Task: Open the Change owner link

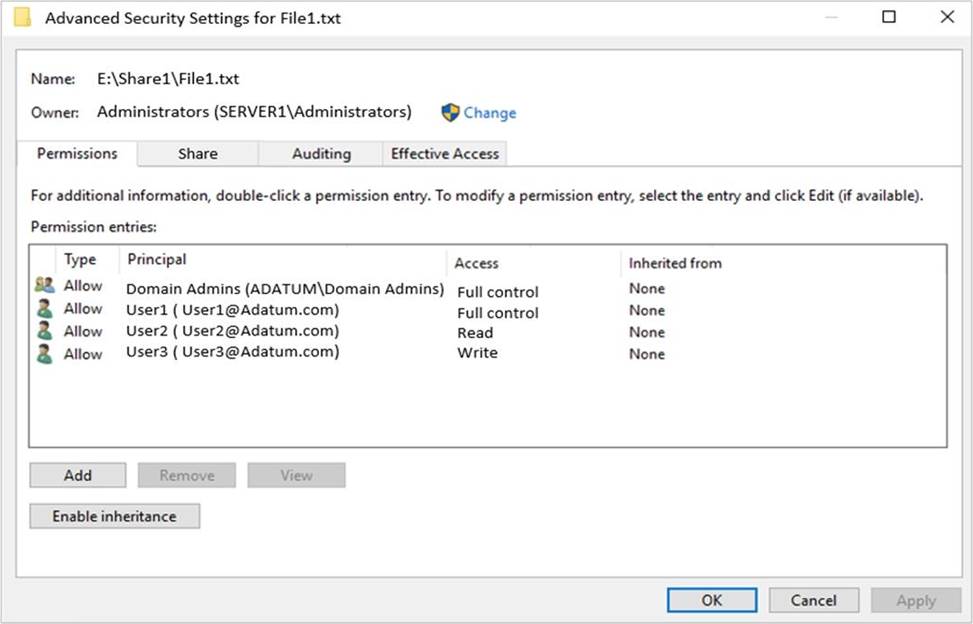Action: pos(490,113)
